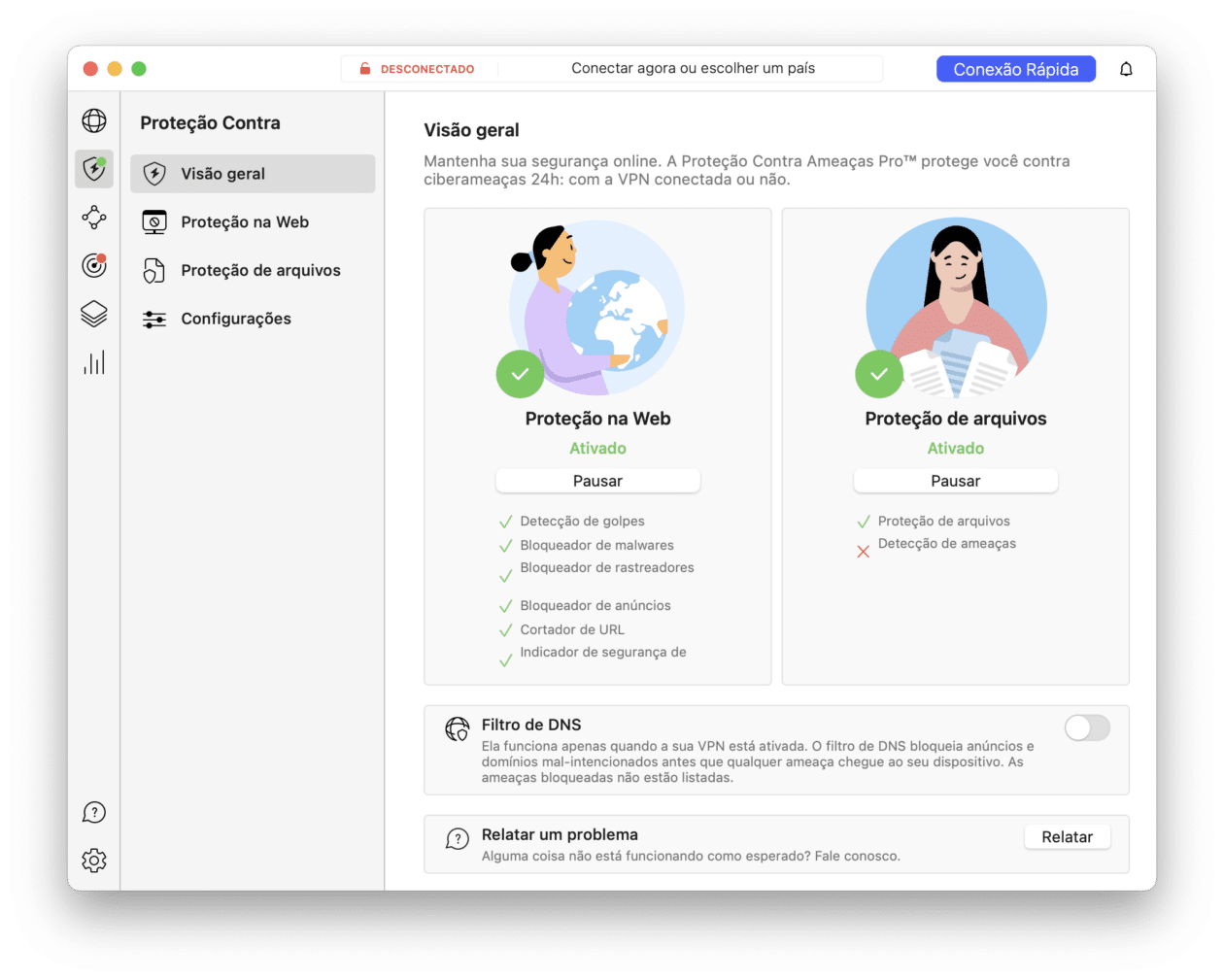Open the statistics bar chart icon

[94, 363]
